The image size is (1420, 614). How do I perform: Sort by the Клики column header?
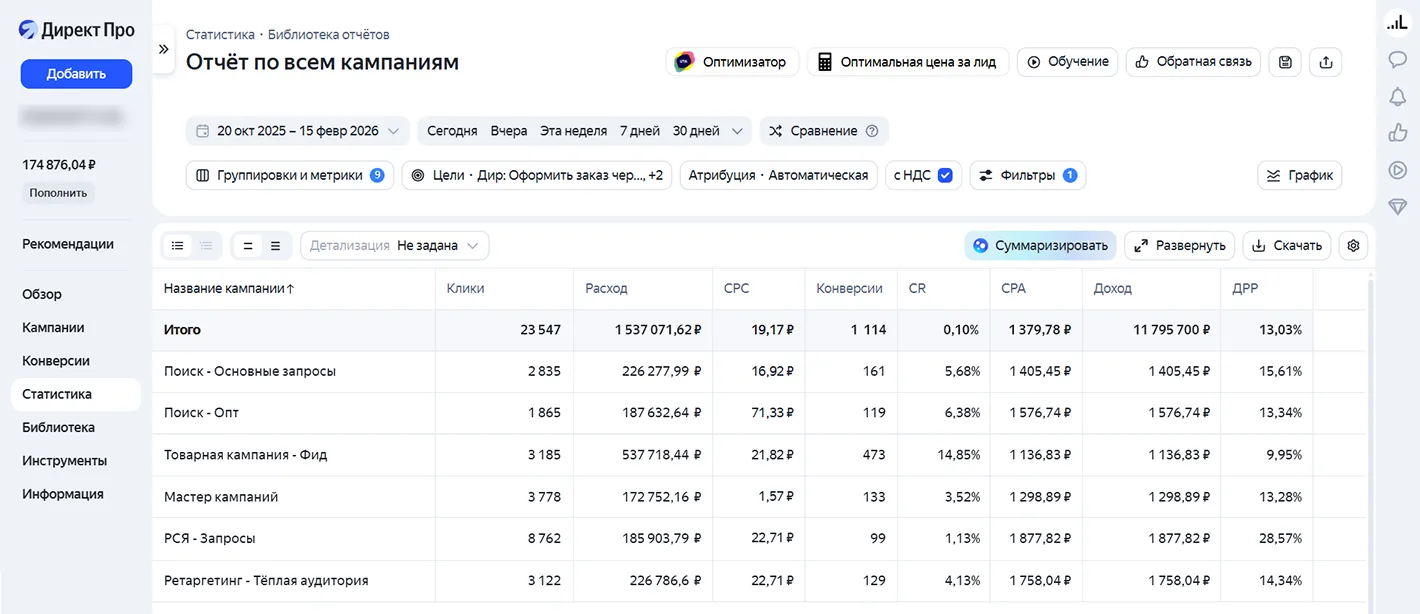click(466, 288)
